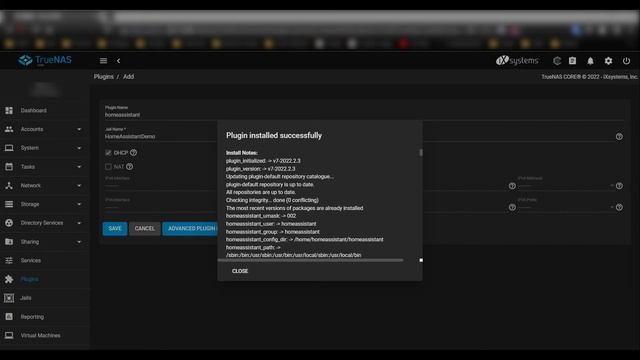The image size is (640, 360).
Task: Click the 'Plugin installed successfully' heading
Action: (274, 136)
